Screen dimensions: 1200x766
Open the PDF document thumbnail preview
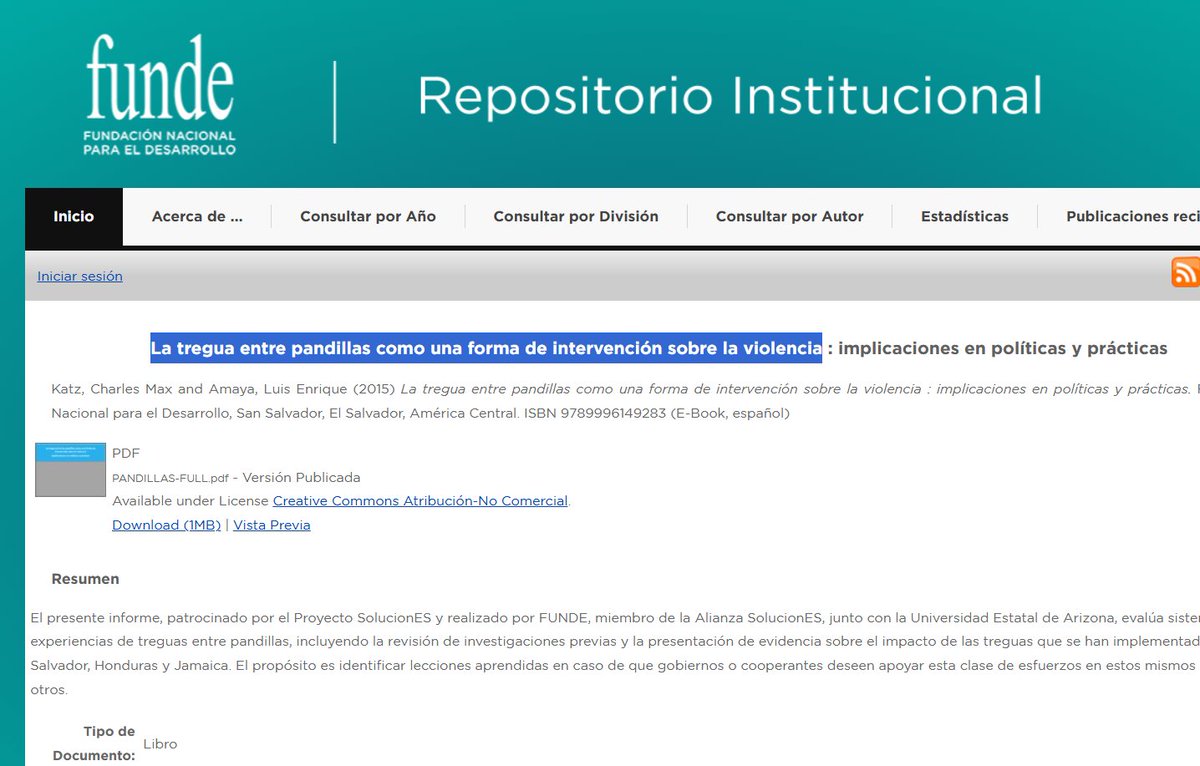(70, 470)
